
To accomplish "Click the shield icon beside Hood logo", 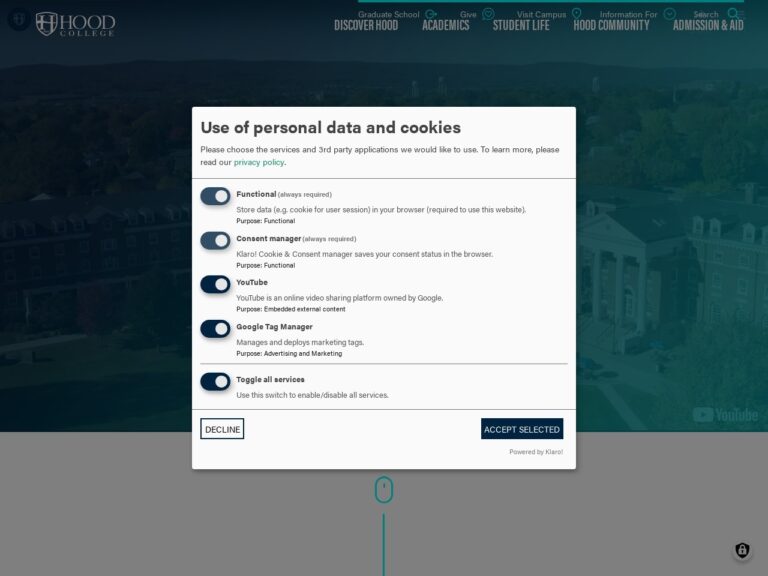I will (x=19, y=20).
